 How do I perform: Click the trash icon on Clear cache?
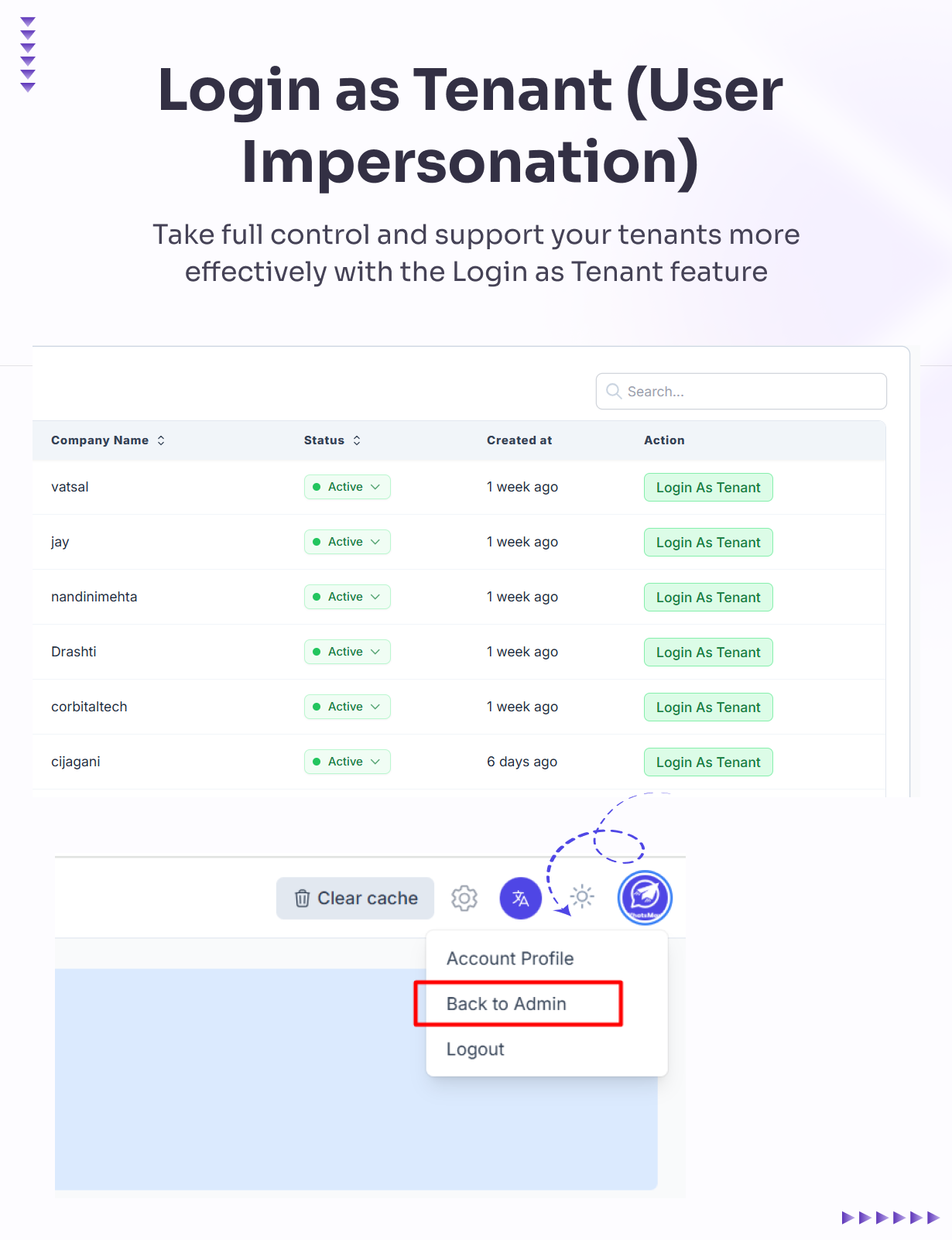click(x=301, y=898)
